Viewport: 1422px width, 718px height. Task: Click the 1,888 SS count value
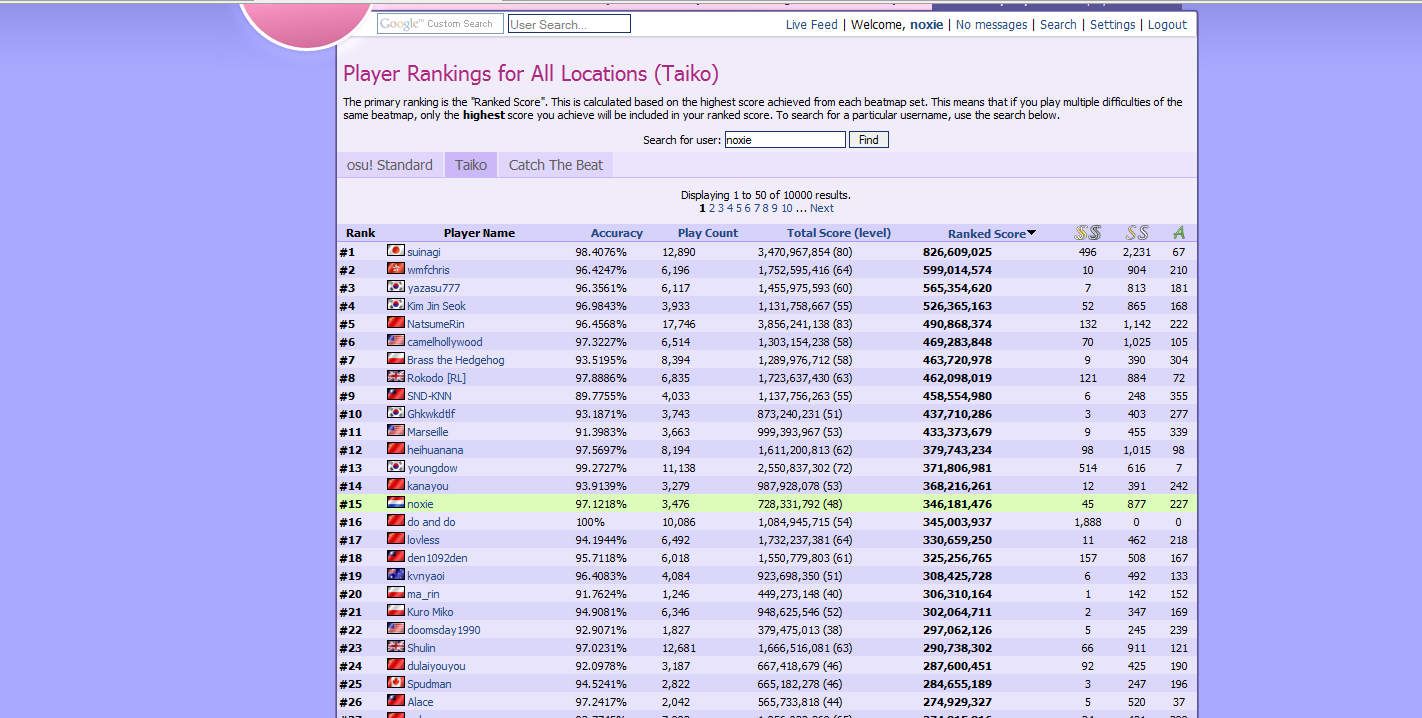point(1088,522)
